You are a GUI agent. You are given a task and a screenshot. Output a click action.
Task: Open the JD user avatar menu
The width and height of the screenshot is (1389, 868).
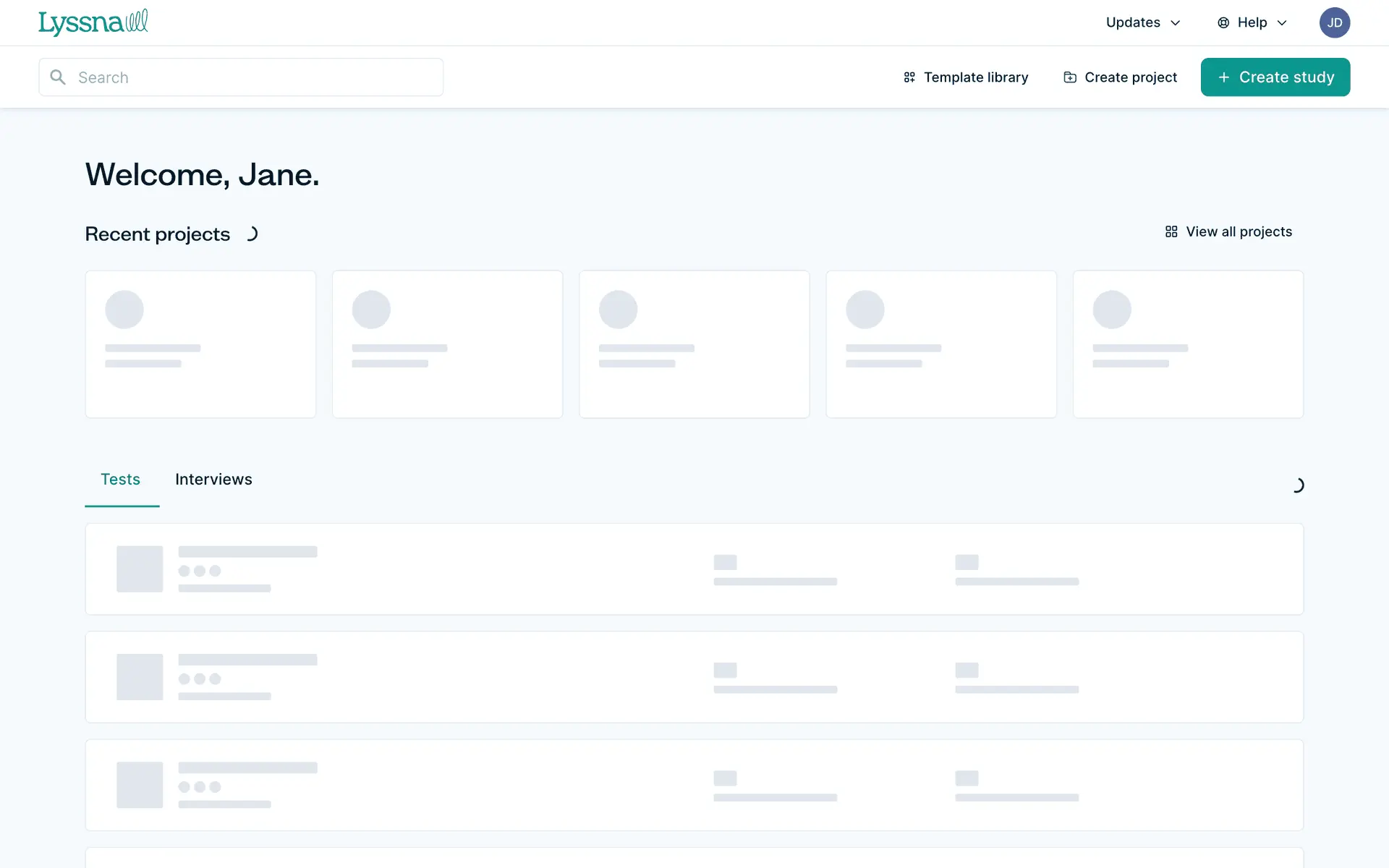coord(1334,23)
